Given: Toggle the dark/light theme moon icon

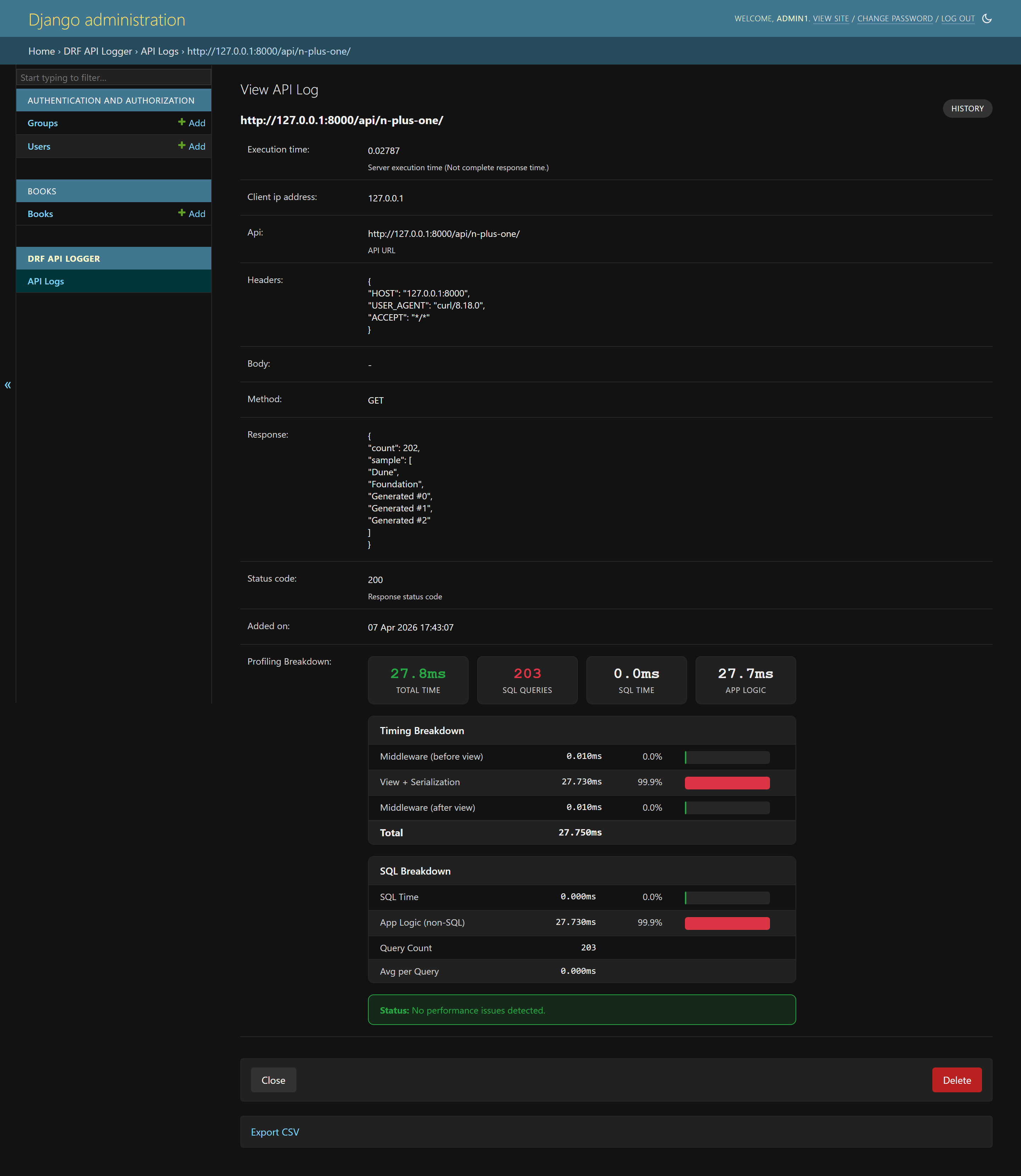Looking at the screenshot, I should click(987, 18).
